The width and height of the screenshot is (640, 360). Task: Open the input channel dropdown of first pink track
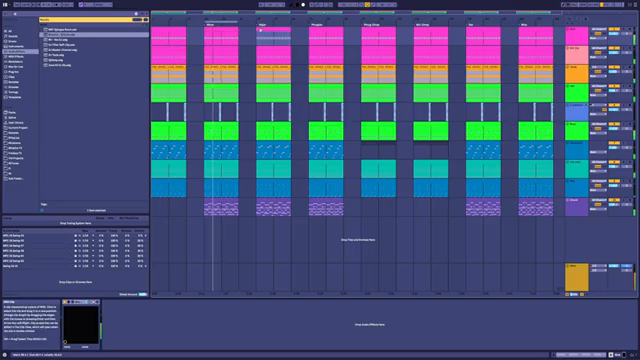click(x=598, y=29)
